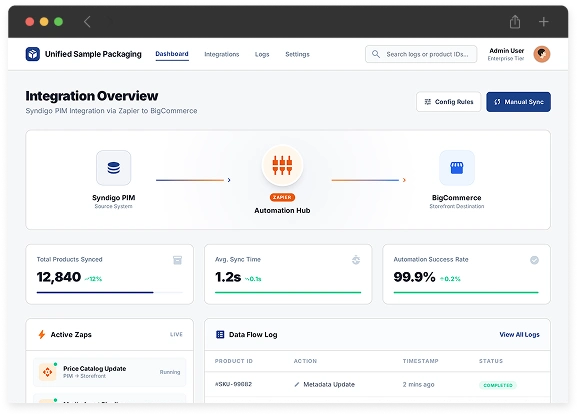The height and width of the screenshot is (416, 579).
Task: Switch to the Integrations tab
Action: (222, 54)
